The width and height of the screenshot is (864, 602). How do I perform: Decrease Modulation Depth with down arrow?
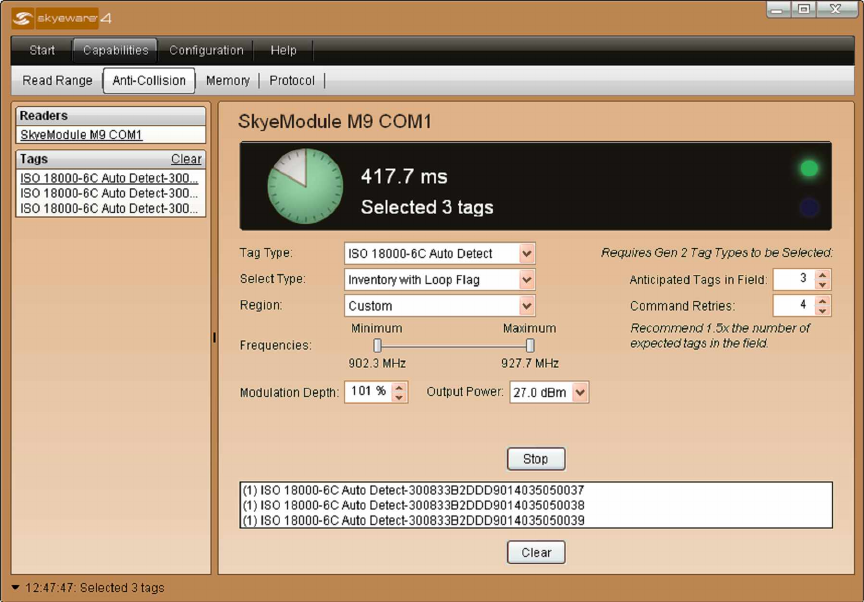[x=399, y=397]
